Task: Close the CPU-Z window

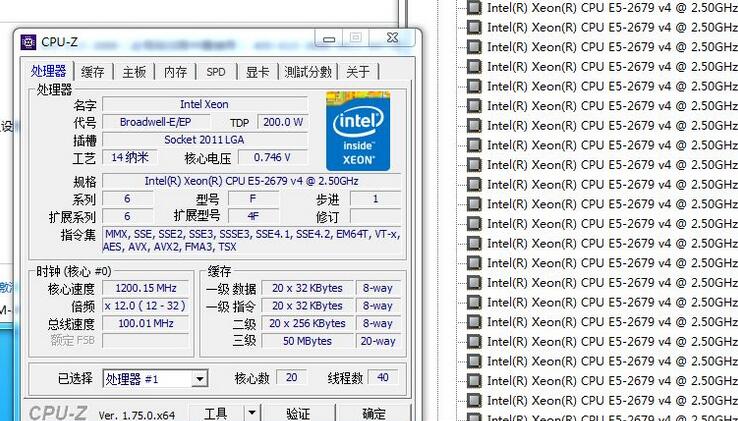Action: tap(393, 38)
